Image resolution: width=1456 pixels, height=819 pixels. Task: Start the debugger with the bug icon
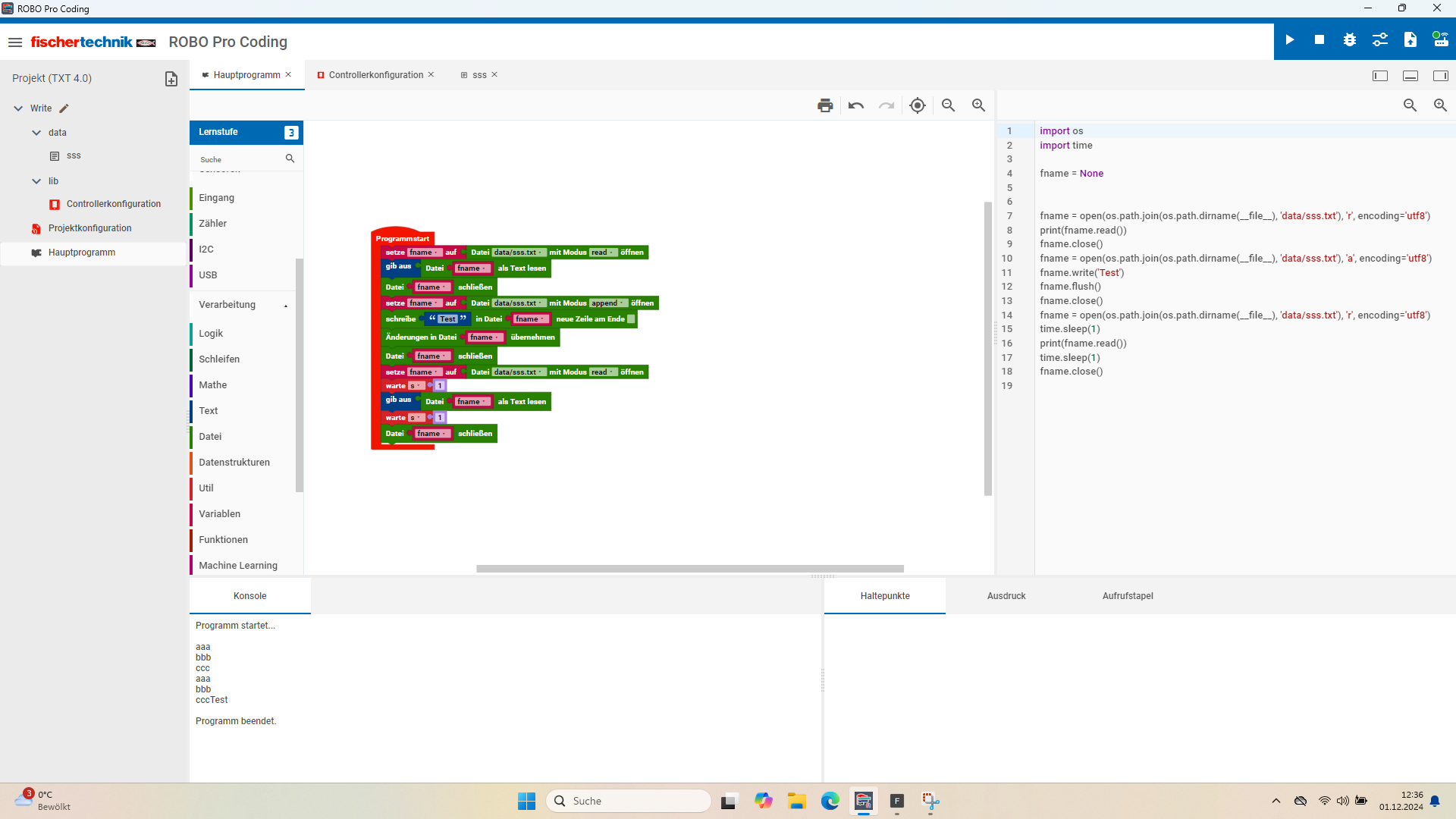tap(1350, 39)
